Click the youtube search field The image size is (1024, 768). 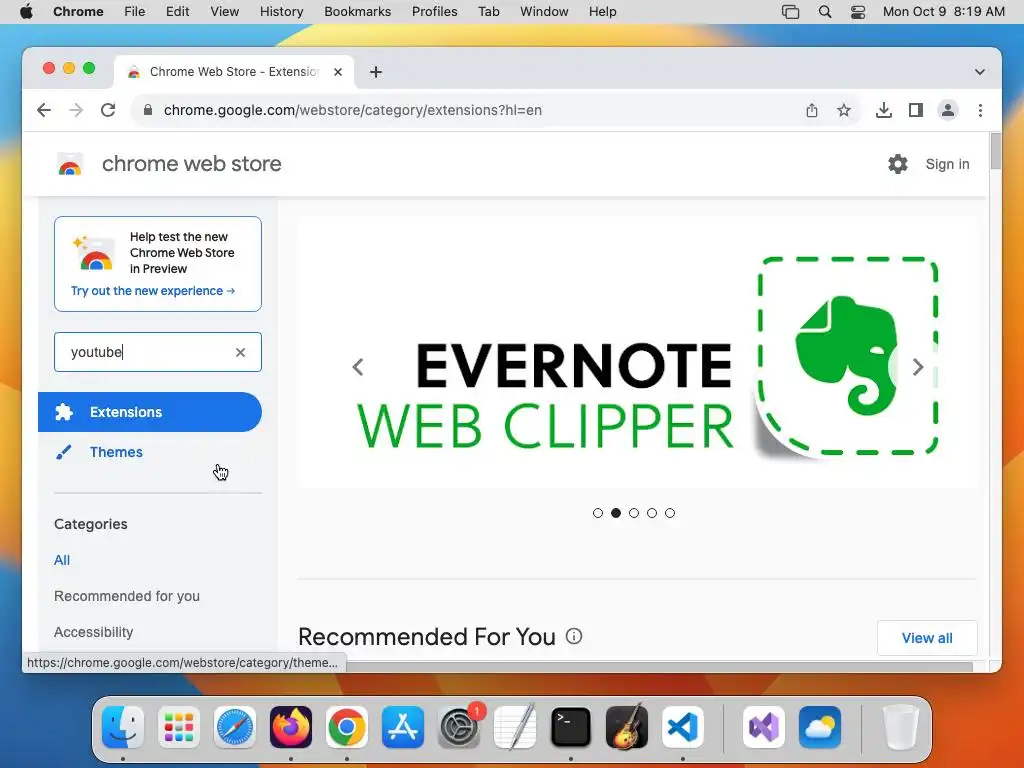pyautogui.click(x=158, y=352)
